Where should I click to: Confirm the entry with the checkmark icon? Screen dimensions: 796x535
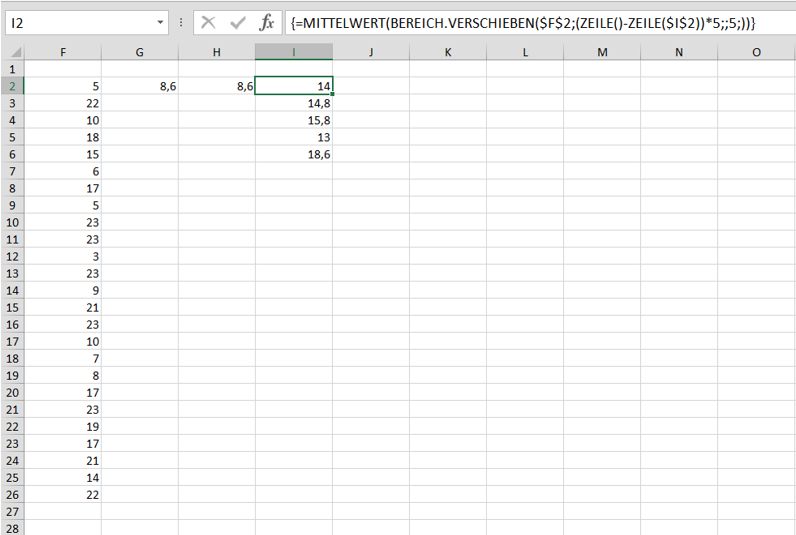(238, 23)
